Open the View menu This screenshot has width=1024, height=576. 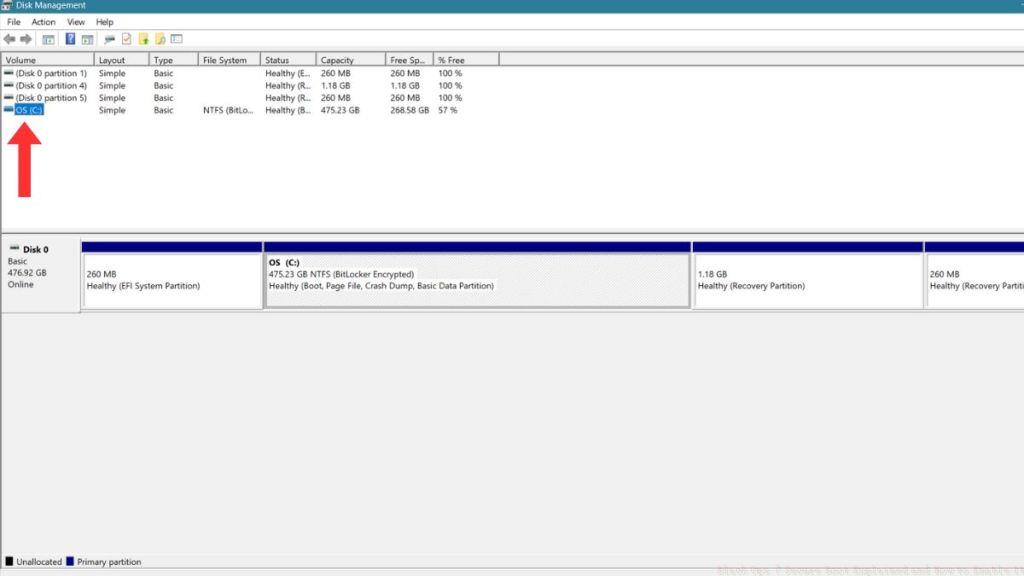coord(75,21)
